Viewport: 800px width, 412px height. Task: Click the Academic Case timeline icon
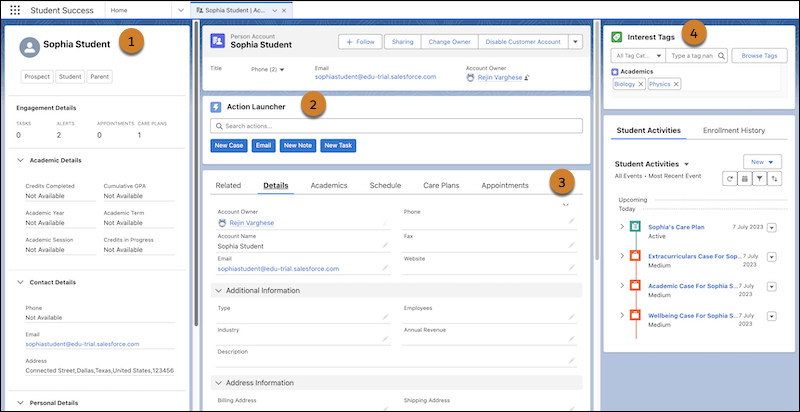coord(635,285)
